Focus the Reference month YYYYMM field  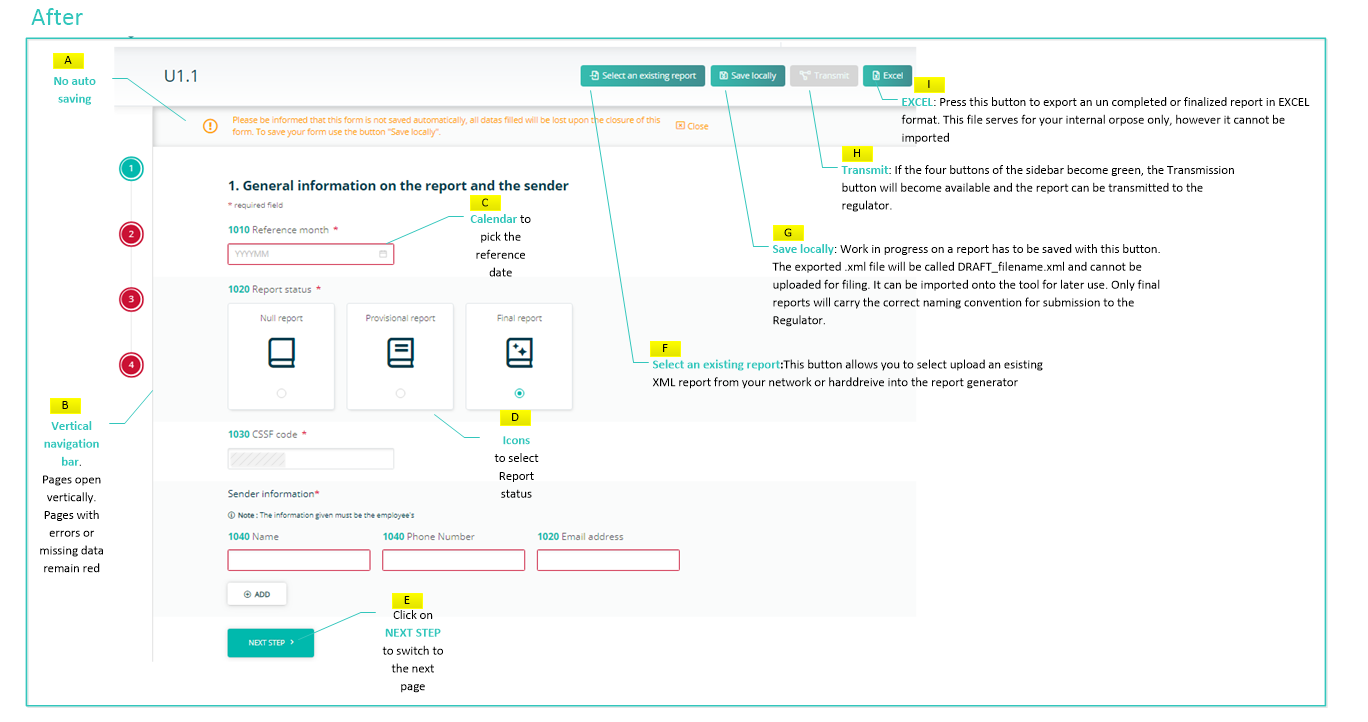(x=311, y=254)
